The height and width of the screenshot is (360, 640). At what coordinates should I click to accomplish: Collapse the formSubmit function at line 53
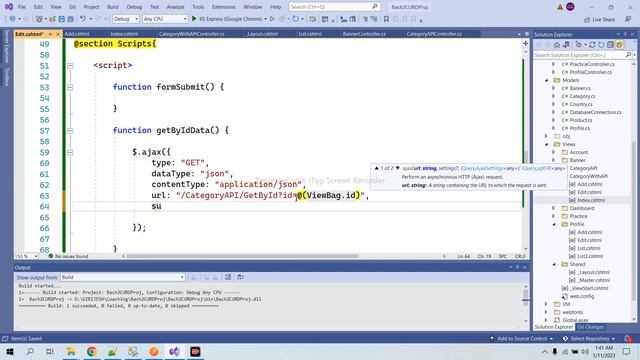(x=70, y=87)
